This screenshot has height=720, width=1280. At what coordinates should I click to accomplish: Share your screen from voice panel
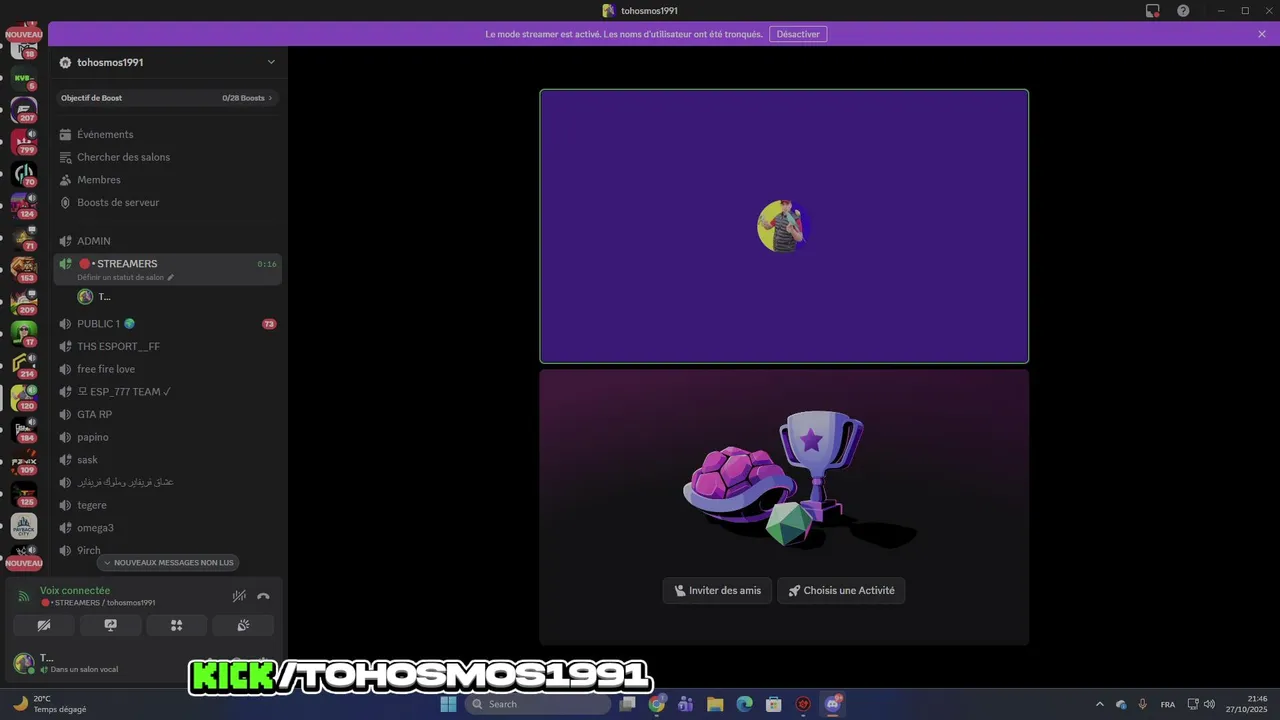point(110,625)
